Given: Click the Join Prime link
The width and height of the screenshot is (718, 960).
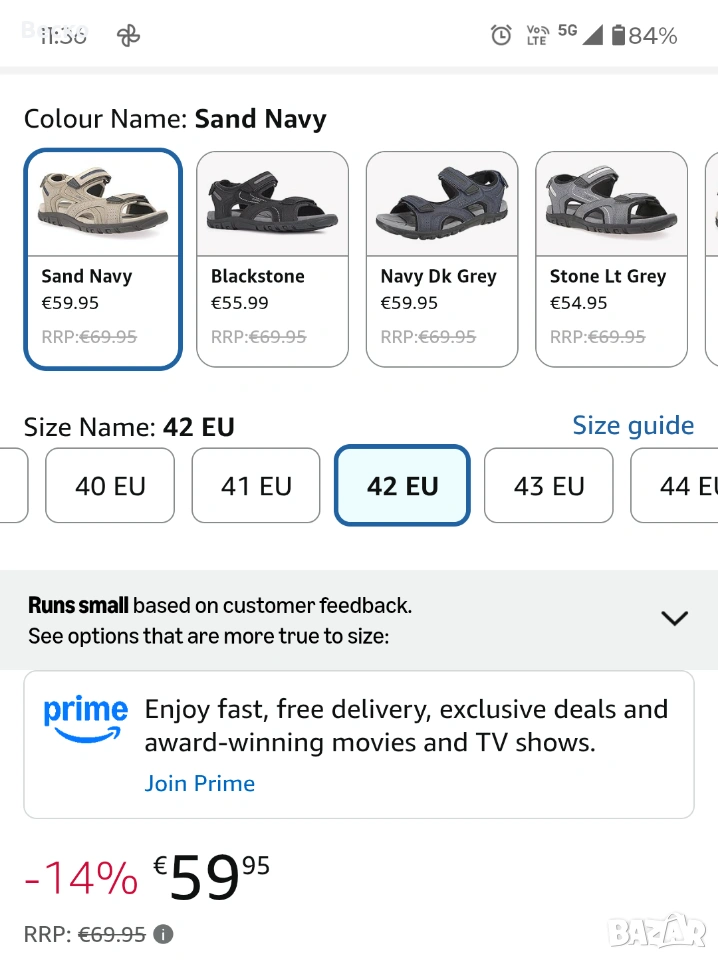Looking at the screenshot, I should [199, 783].
